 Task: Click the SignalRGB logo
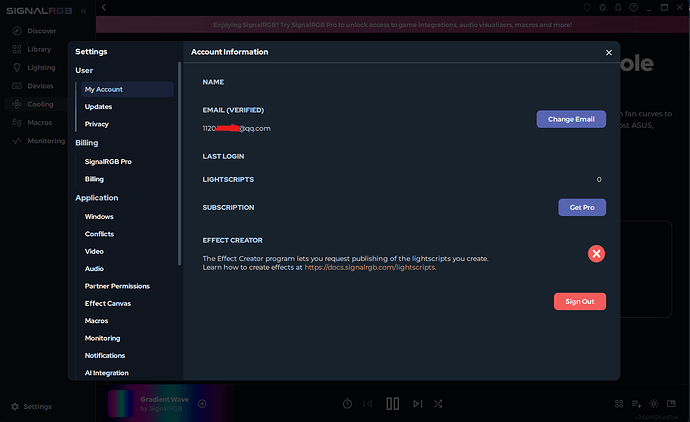[39, 11]
